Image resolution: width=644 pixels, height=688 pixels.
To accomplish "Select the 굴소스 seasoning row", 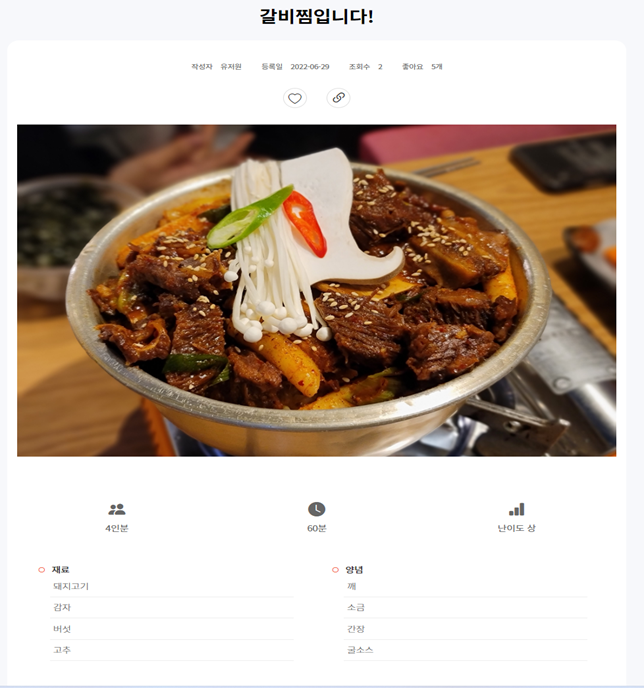I will click(465, 650).
